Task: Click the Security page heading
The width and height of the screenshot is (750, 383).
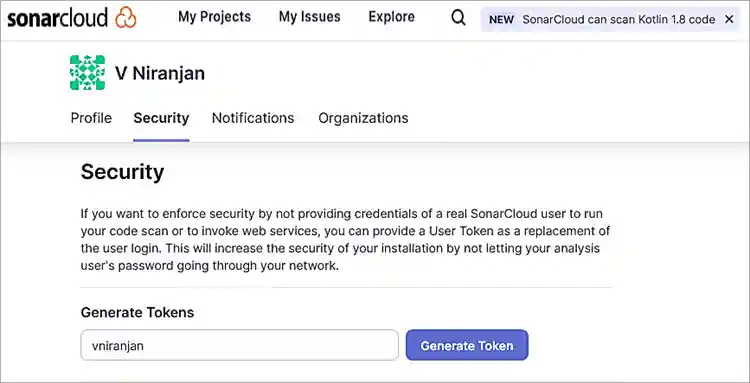Action: click(122, 172)
